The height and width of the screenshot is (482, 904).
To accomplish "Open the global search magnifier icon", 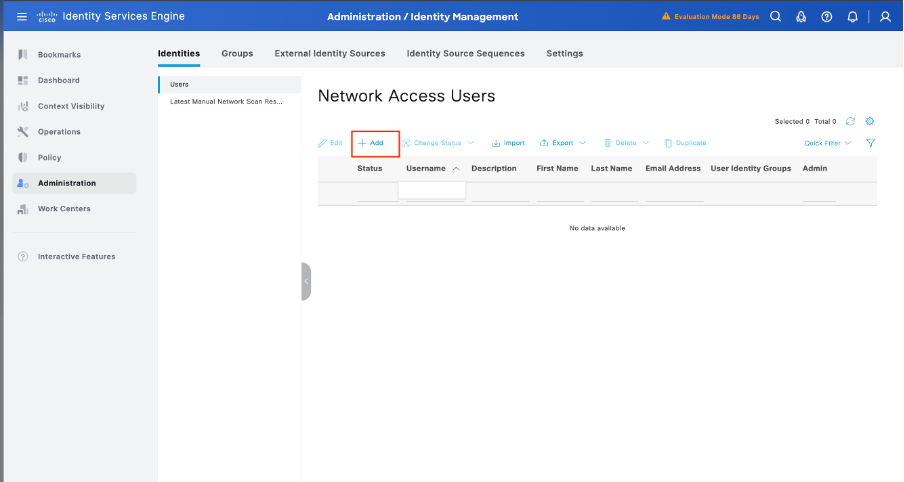I will point(775,17).
